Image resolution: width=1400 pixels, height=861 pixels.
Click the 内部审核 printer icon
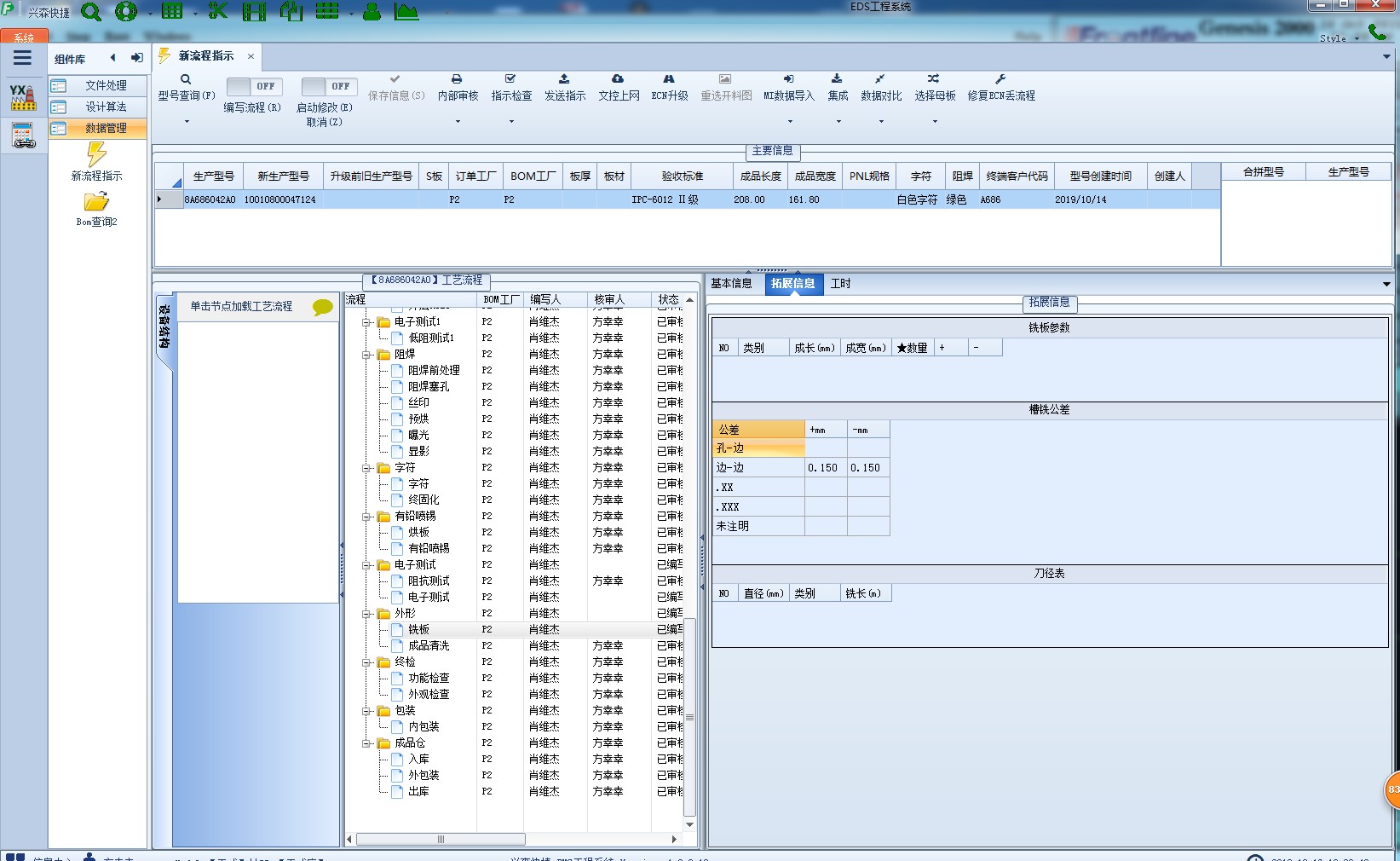click(457, 78)
